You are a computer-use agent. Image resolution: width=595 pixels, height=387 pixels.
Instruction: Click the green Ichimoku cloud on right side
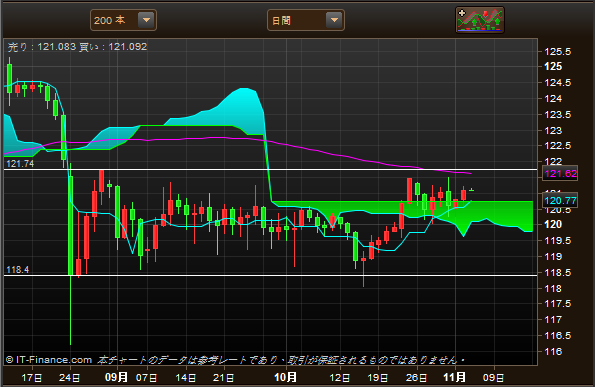pyautogui.click(x=493, y=212)
